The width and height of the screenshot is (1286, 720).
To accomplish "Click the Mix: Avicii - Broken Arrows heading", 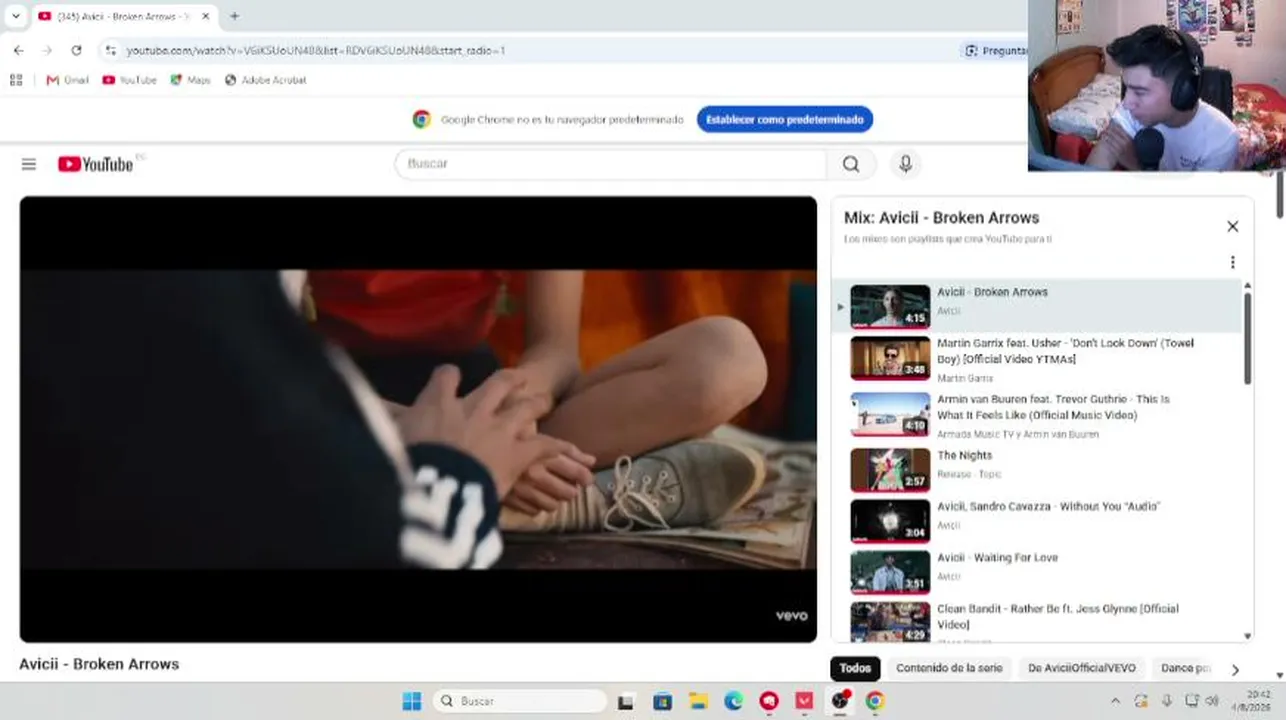I will pos(942,218).
